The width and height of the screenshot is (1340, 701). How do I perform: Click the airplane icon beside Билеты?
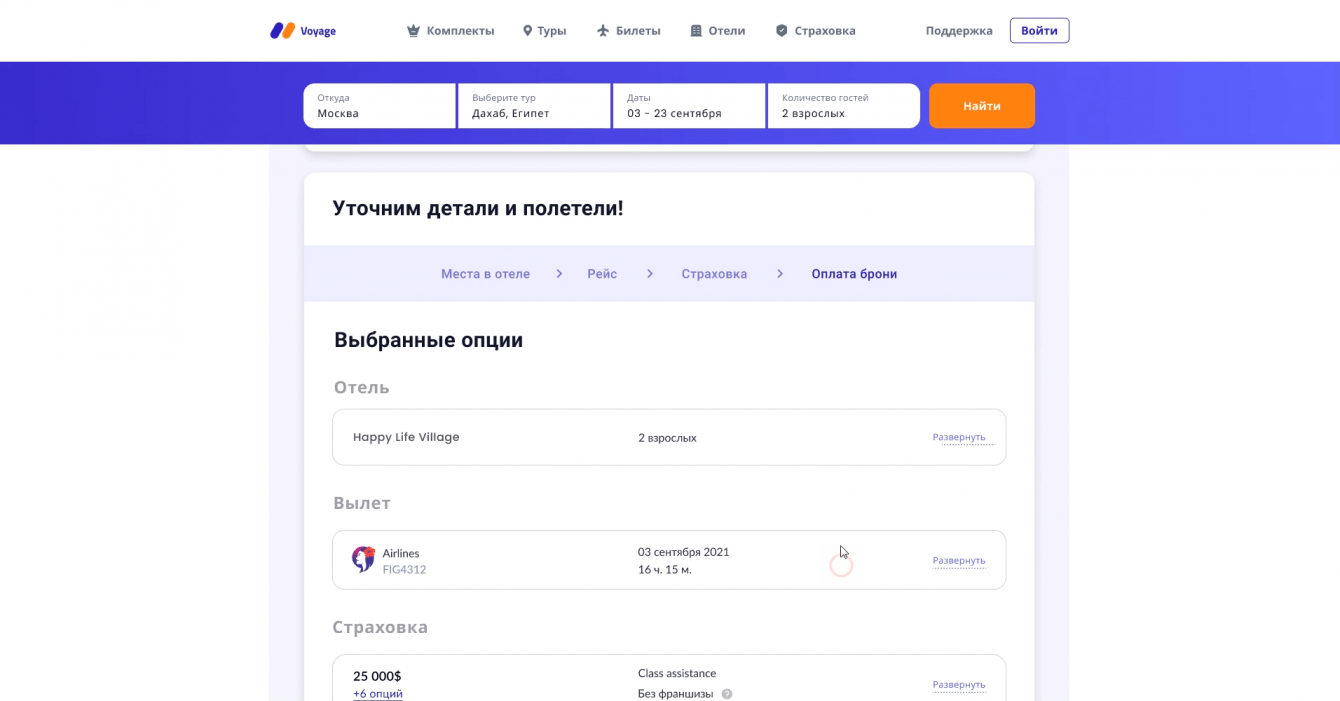[x=603, y=31]
